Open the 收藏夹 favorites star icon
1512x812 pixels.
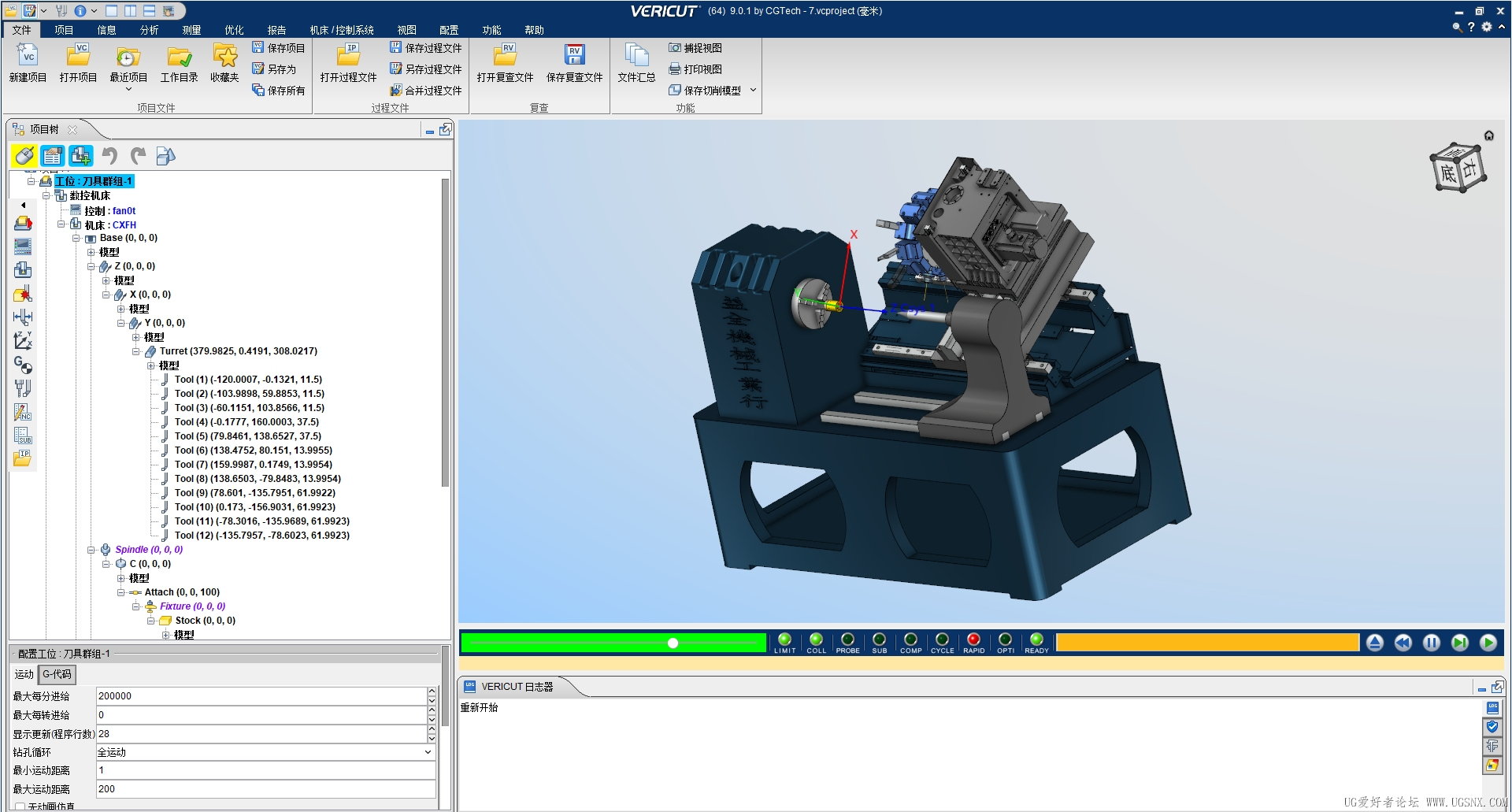[x=224, y=55]
